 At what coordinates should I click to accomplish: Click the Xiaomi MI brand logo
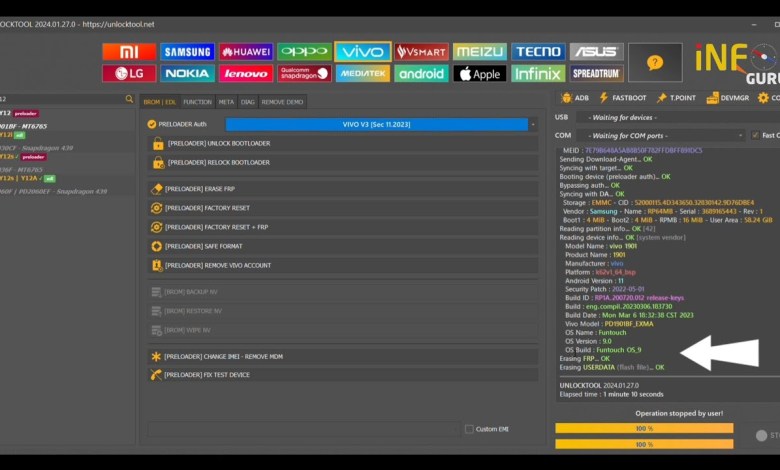(x=129, y=52)
